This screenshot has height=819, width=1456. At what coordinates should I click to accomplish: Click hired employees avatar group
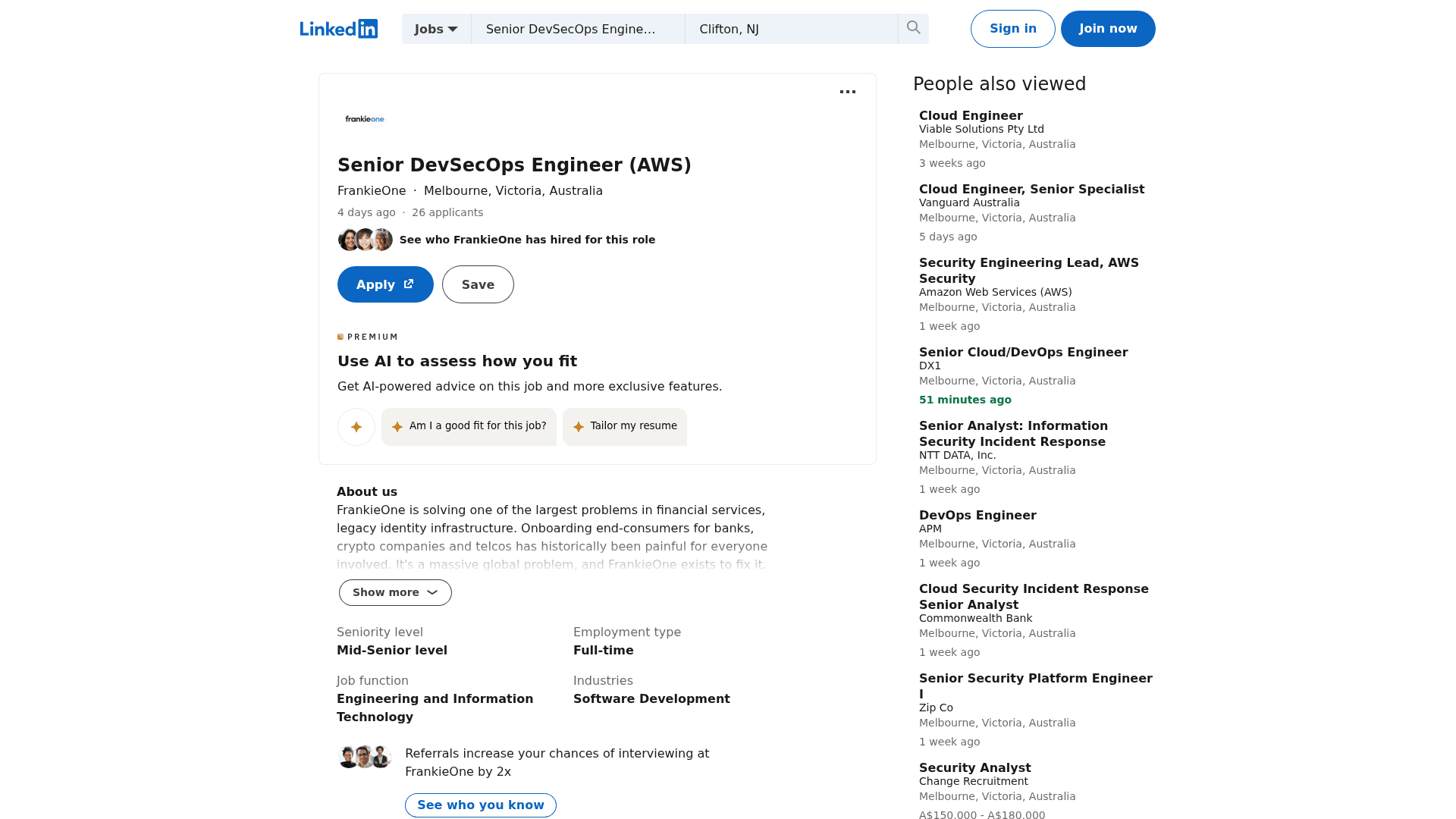(x=366, y=240)
